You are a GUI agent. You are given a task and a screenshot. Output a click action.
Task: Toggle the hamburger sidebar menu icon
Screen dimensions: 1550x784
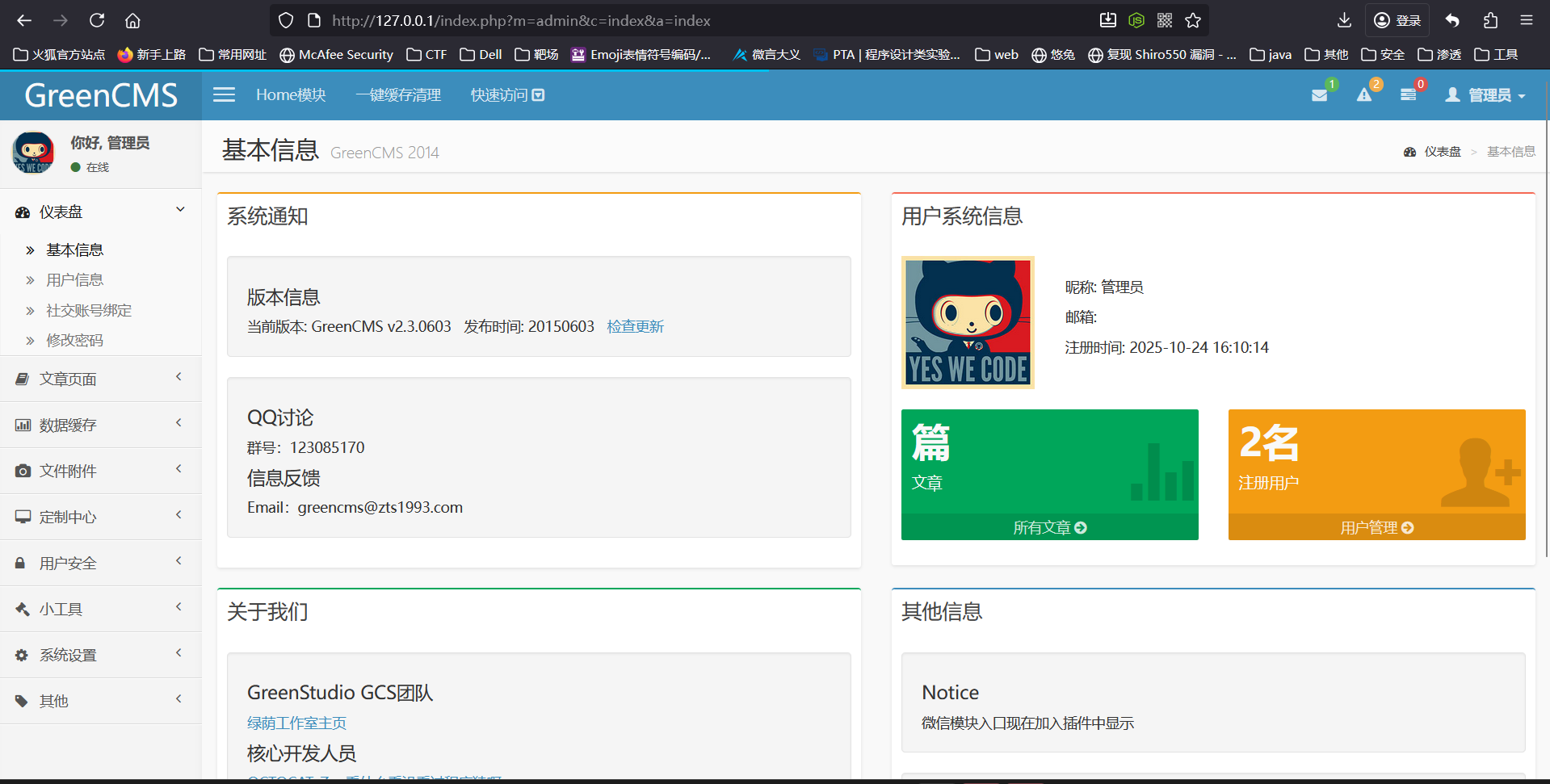coord(224,95)
